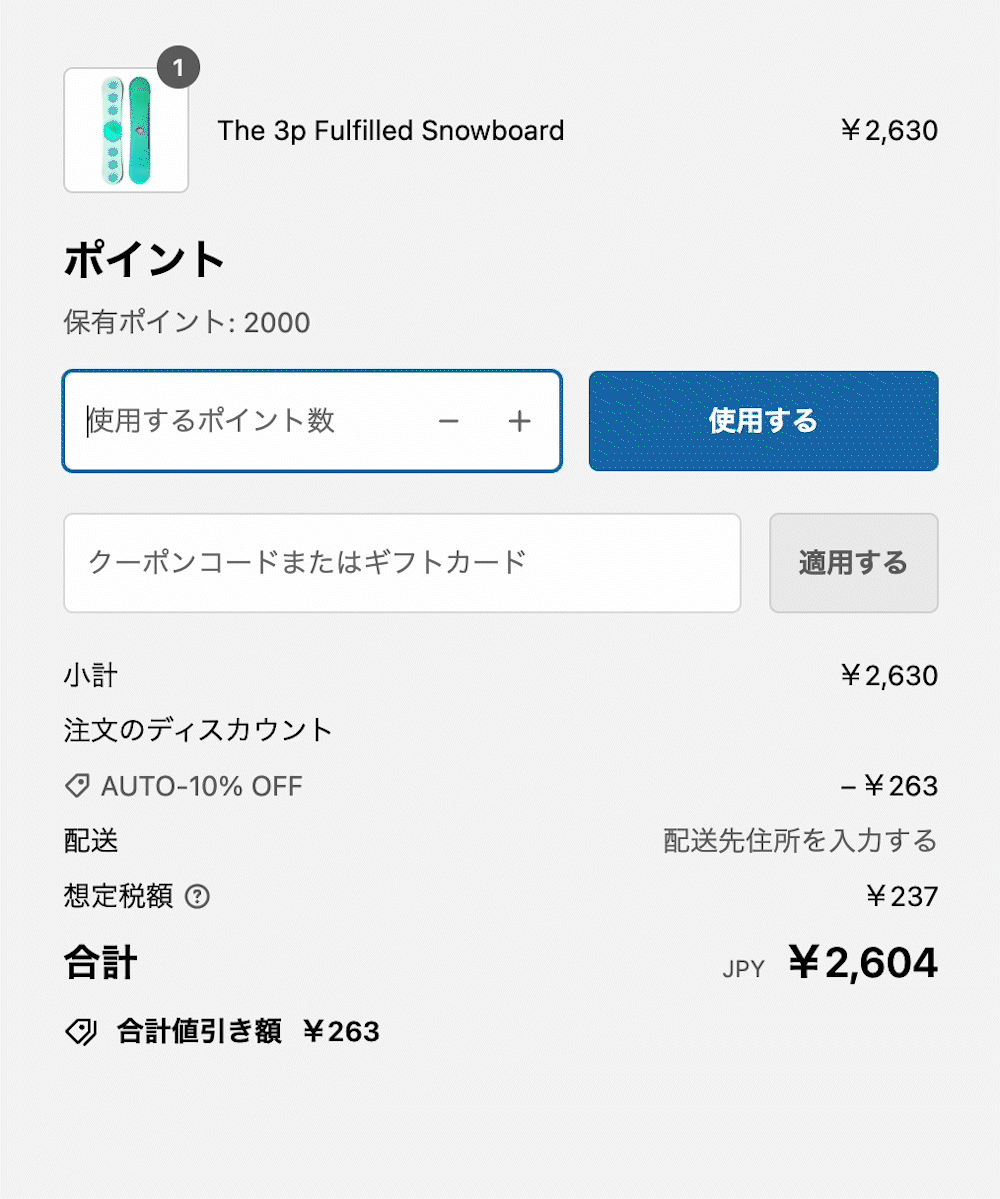The height and width of the screenshot is (1199, 1000).
Task: Increase points with the plus stepper
Action: click(x=519, y=421)
